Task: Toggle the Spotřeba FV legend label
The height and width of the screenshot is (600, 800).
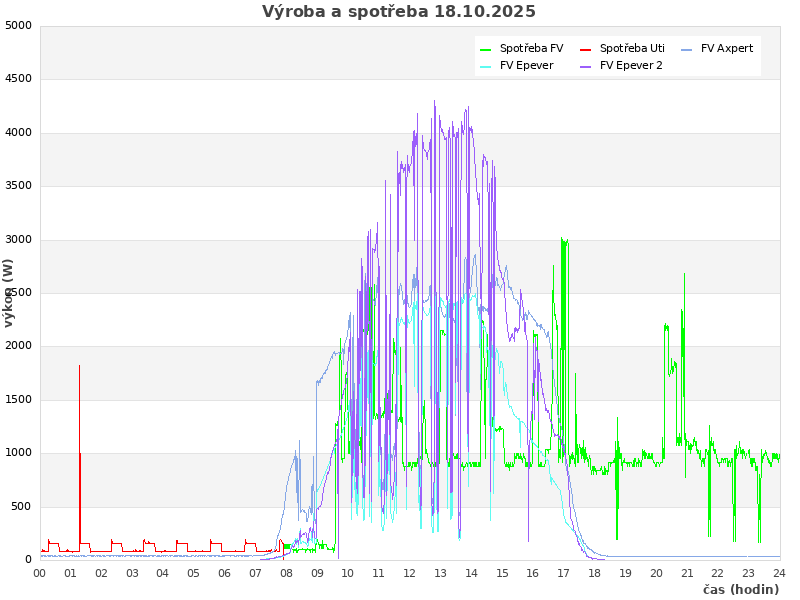Action: [x=531, y=48]
